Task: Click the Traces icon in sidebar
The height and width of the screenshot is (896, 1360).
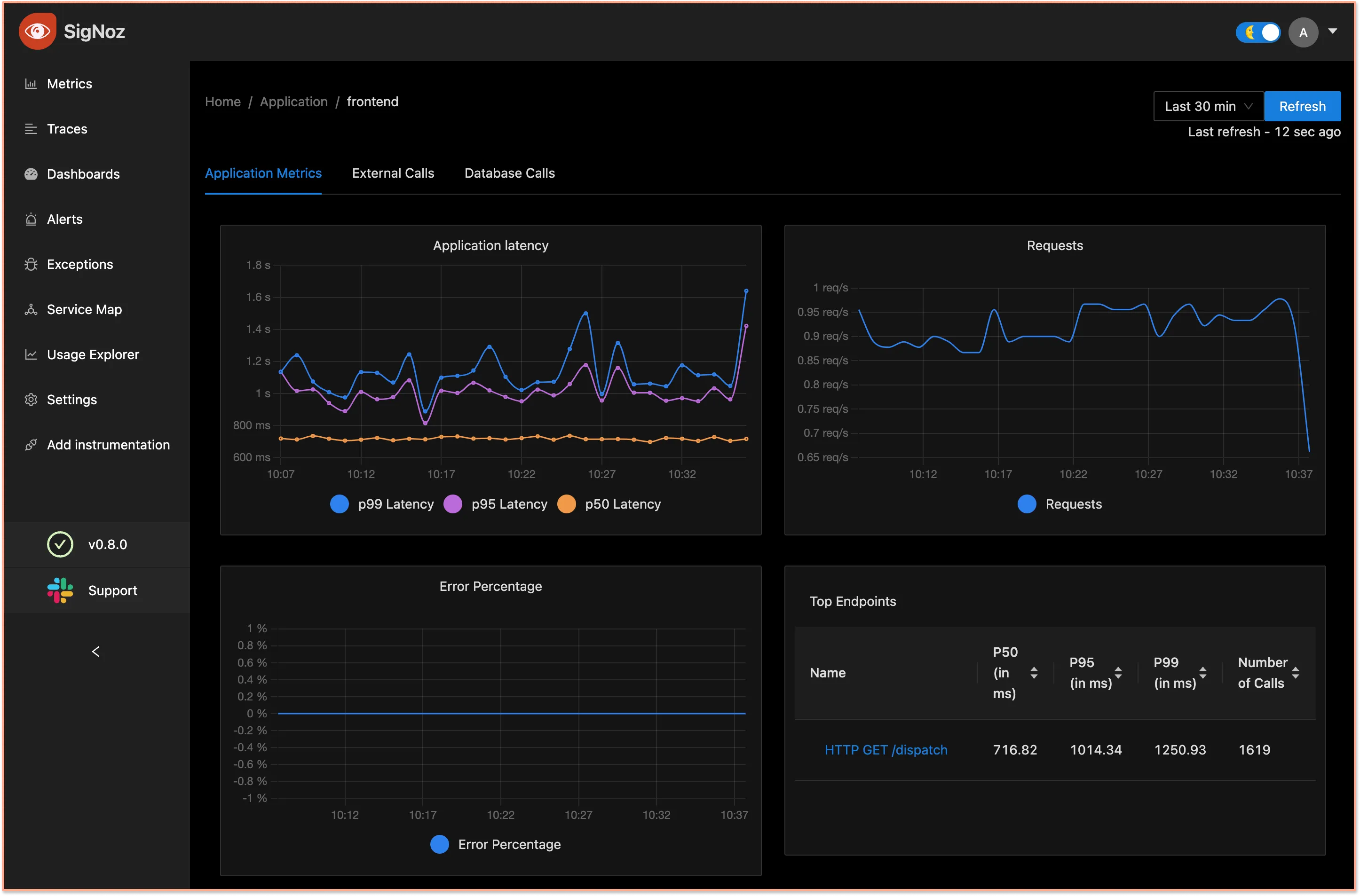Action: point(31,128)
